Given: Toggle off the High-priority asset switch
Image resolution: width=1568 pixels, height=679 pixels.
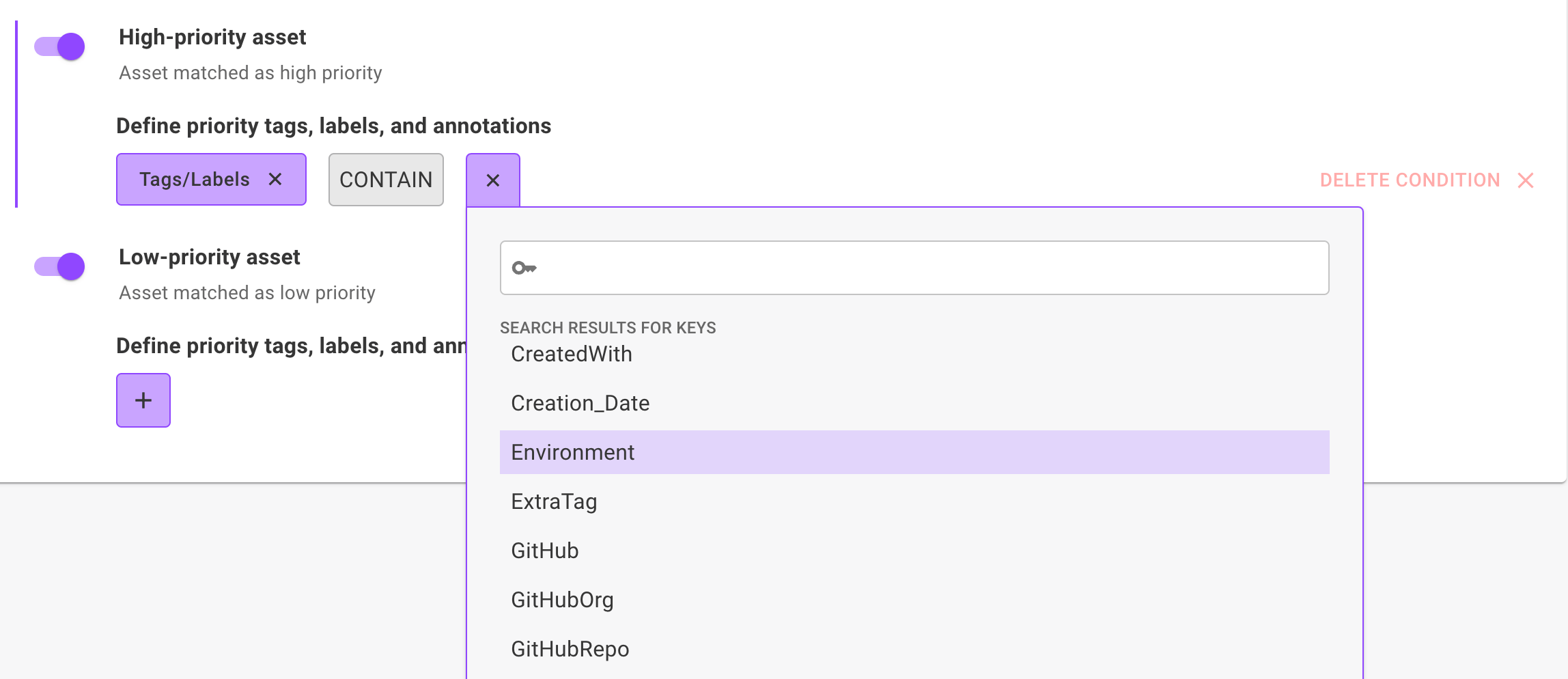Looking at the screenshot, I should point(60,46).
